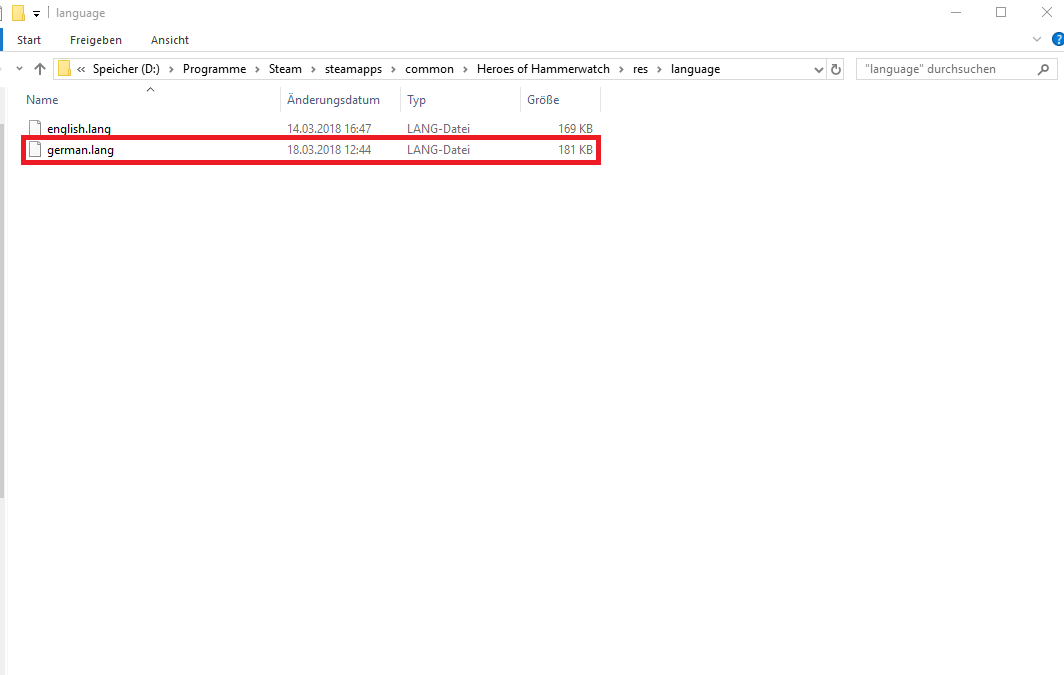Click the search magnifier icon
Image resolution: width=1064 pixels, height=675 pixels.
1044,69
